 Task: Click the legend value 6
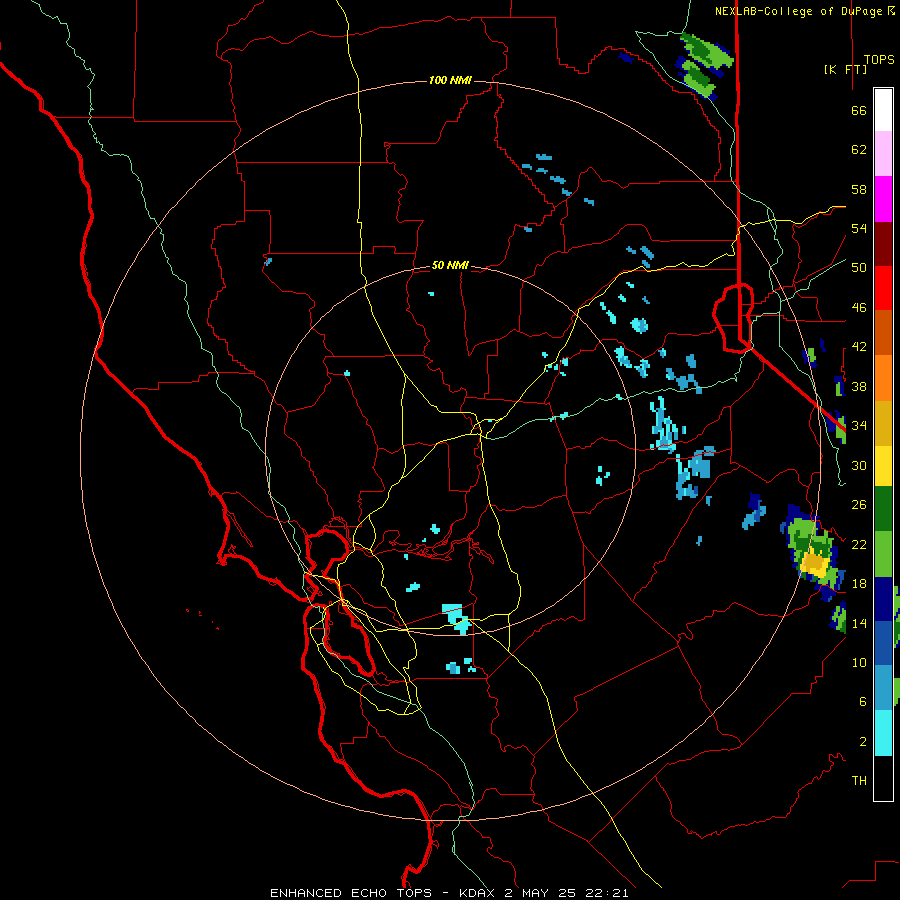tap(862, 701)
